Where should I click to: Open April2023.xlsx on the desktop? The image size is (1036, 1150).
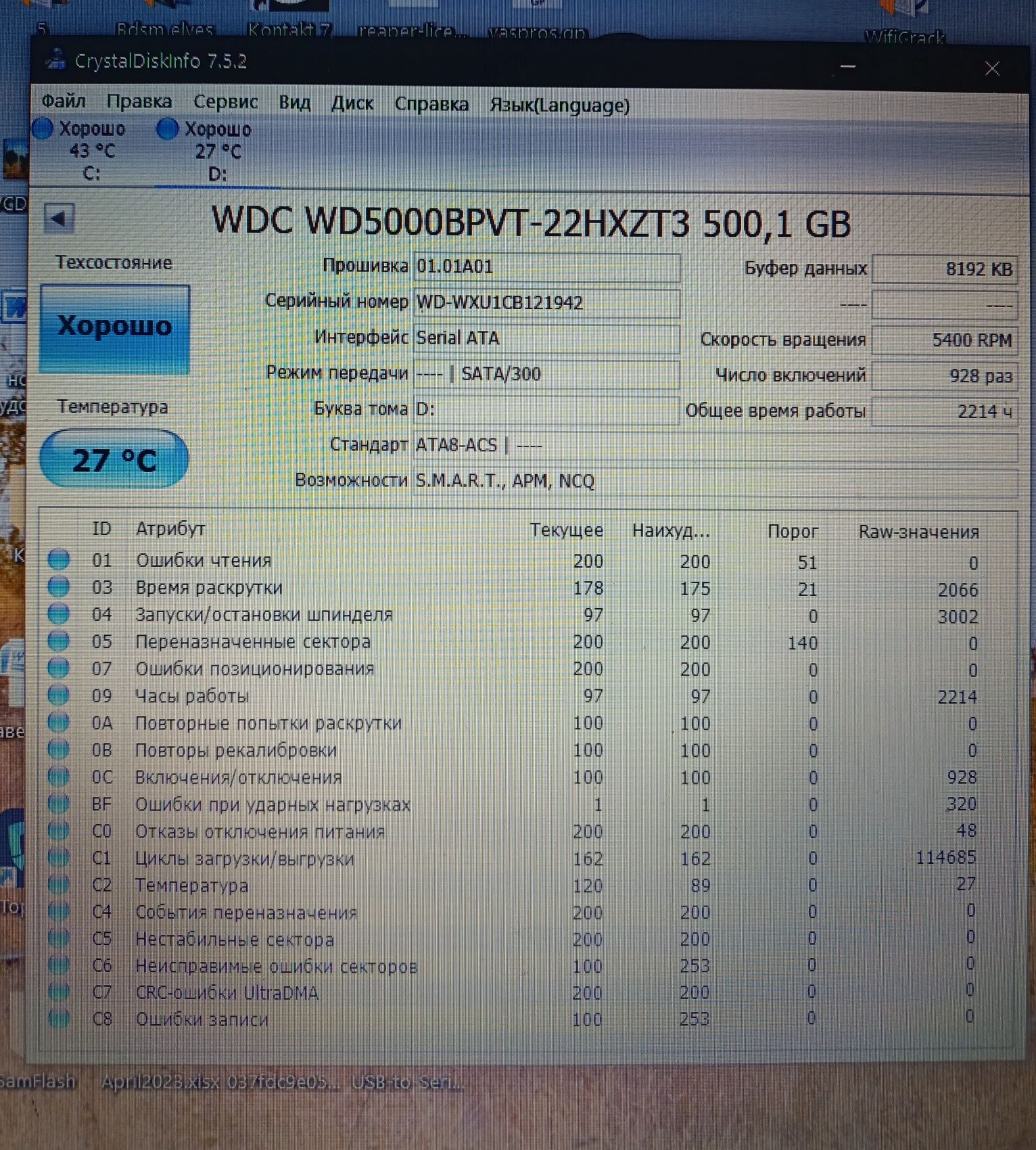pos(160,1082)
